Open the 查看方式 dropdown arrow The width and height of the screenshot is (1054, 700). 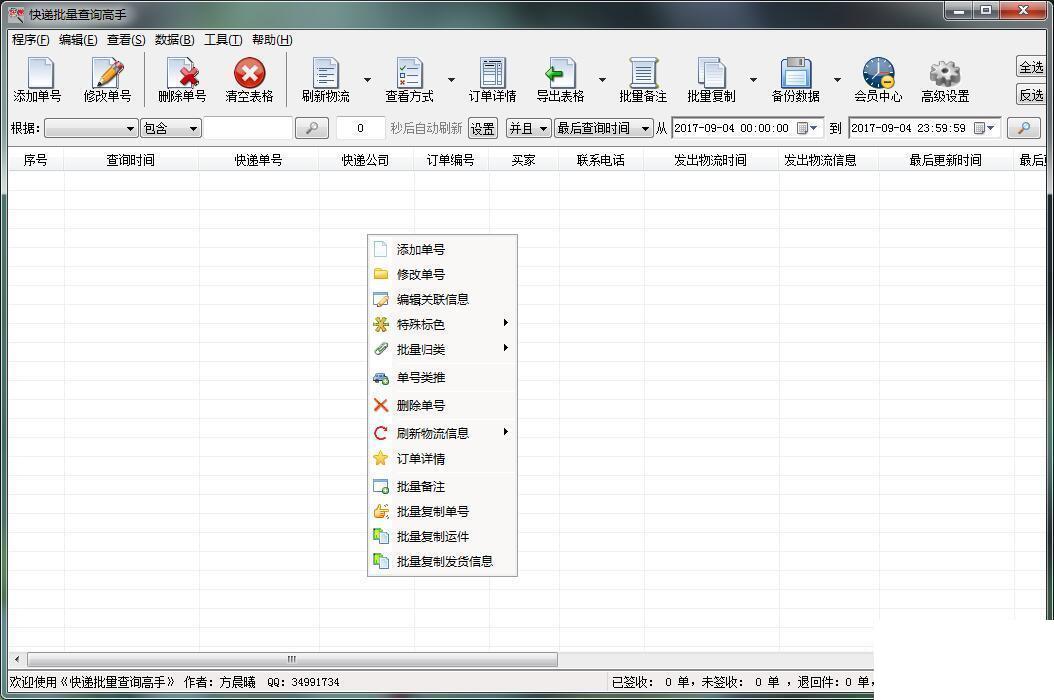pyautogui.click(x=451, y=80)
